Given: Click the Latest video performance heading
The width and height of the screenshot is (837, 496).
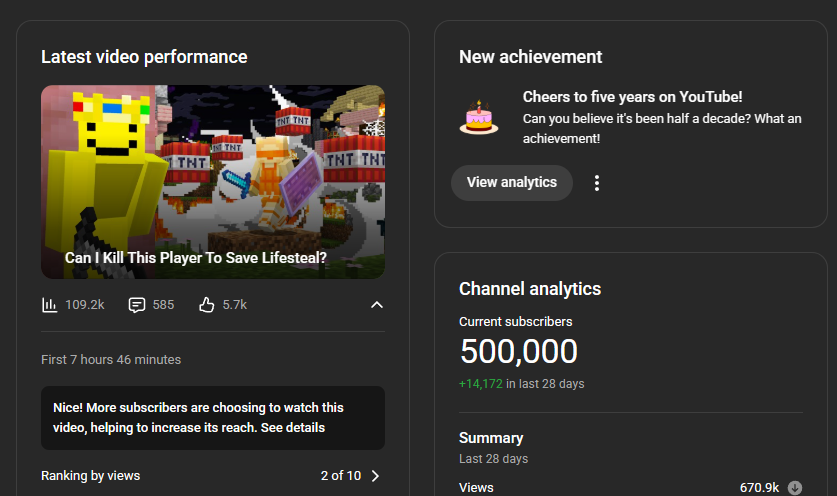Looking at the screenshot, I should coord(144,57).
